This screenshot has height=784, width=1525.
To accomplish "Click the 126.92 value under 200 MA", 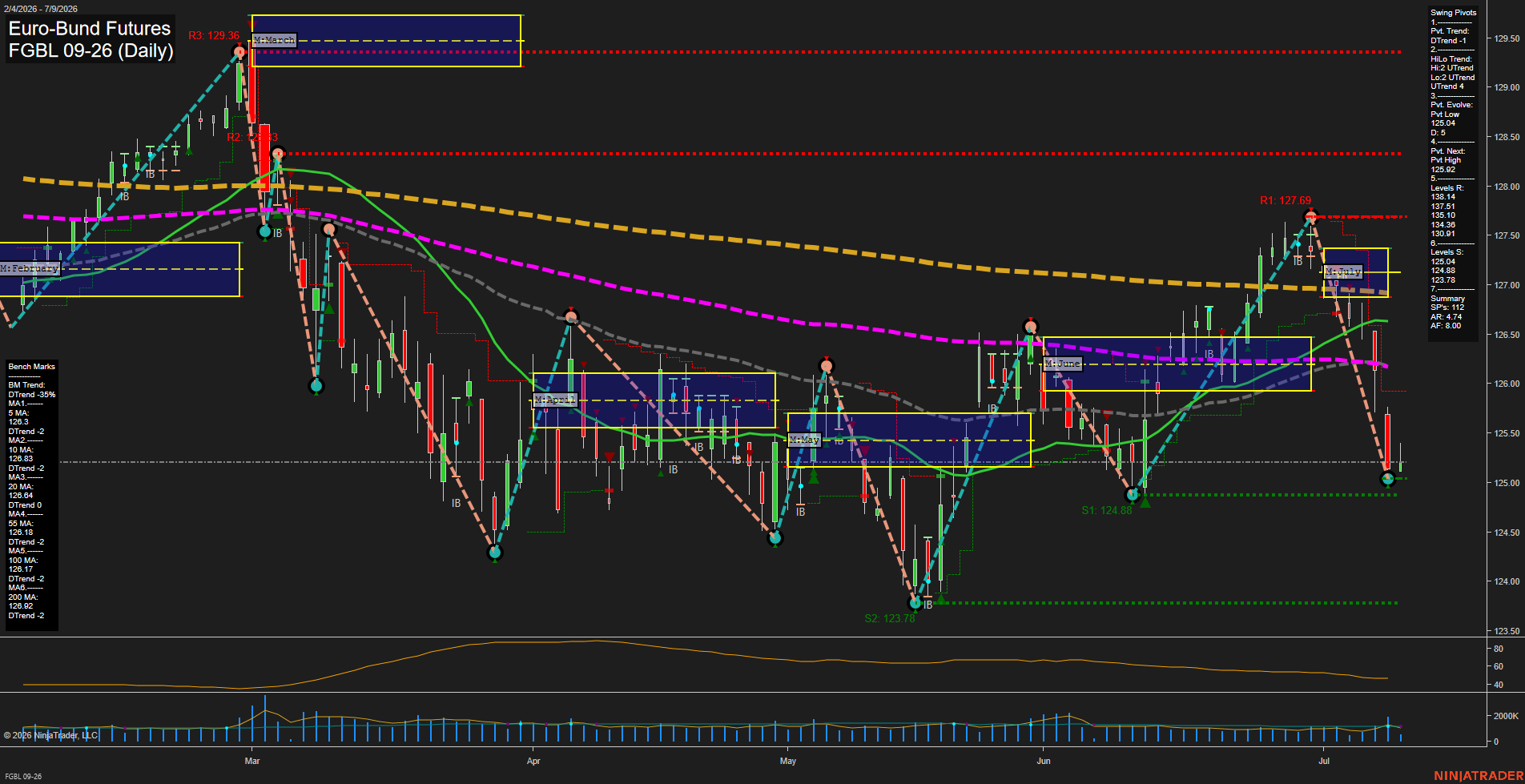I will [20, 606].
